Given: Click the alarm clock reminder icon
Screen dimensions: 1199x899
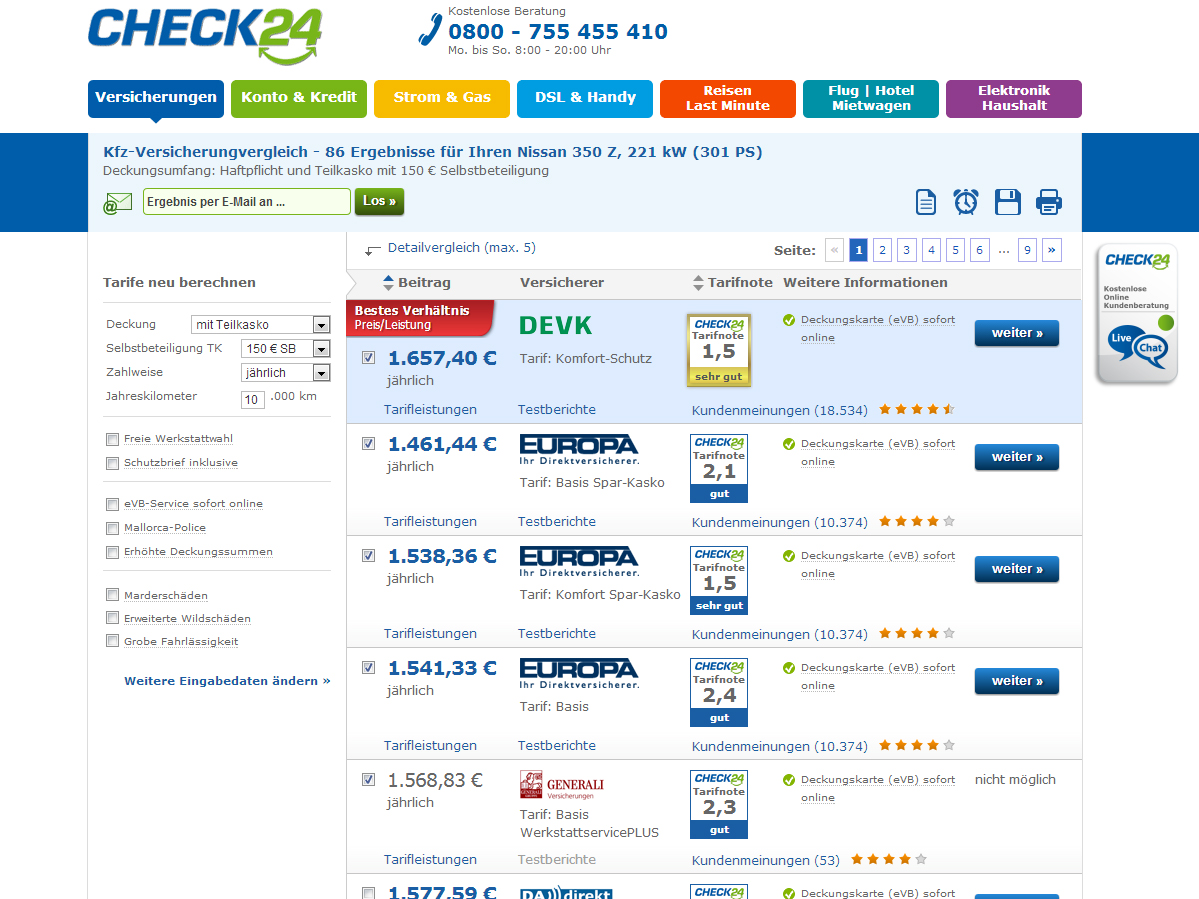Looking at the screenshot, I should coord(966,202).
